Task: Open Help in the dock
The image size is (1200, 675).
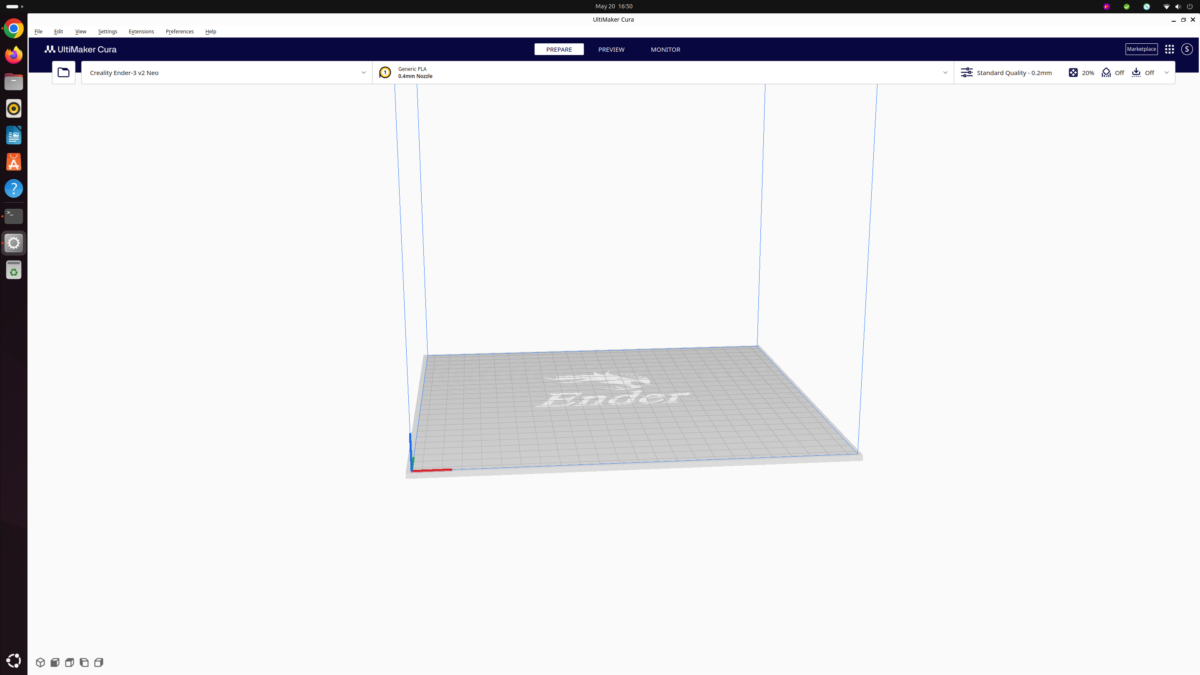Action: (x=14, y=188)
